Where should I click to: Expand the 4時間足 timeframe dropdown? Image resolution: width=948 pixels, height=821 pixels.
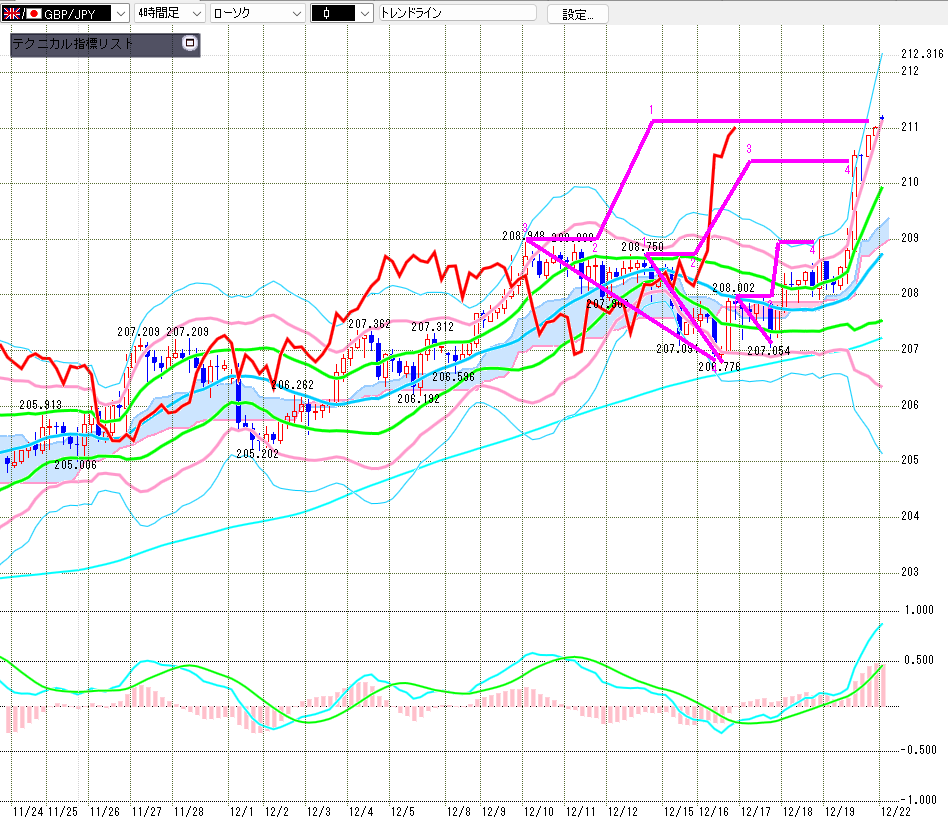[x=195, y=13]
